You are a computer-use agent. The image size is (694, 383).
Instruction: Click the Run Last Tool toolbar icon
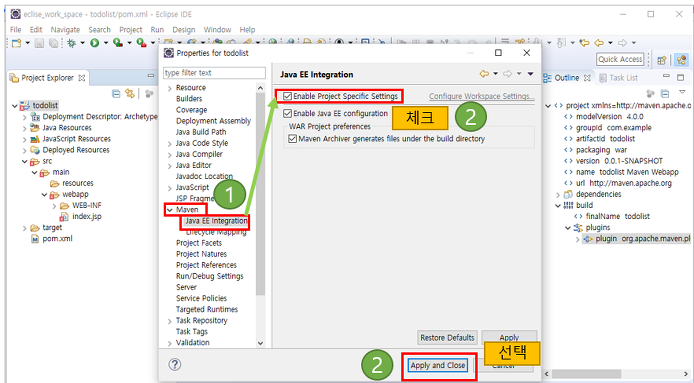[141, 43]
